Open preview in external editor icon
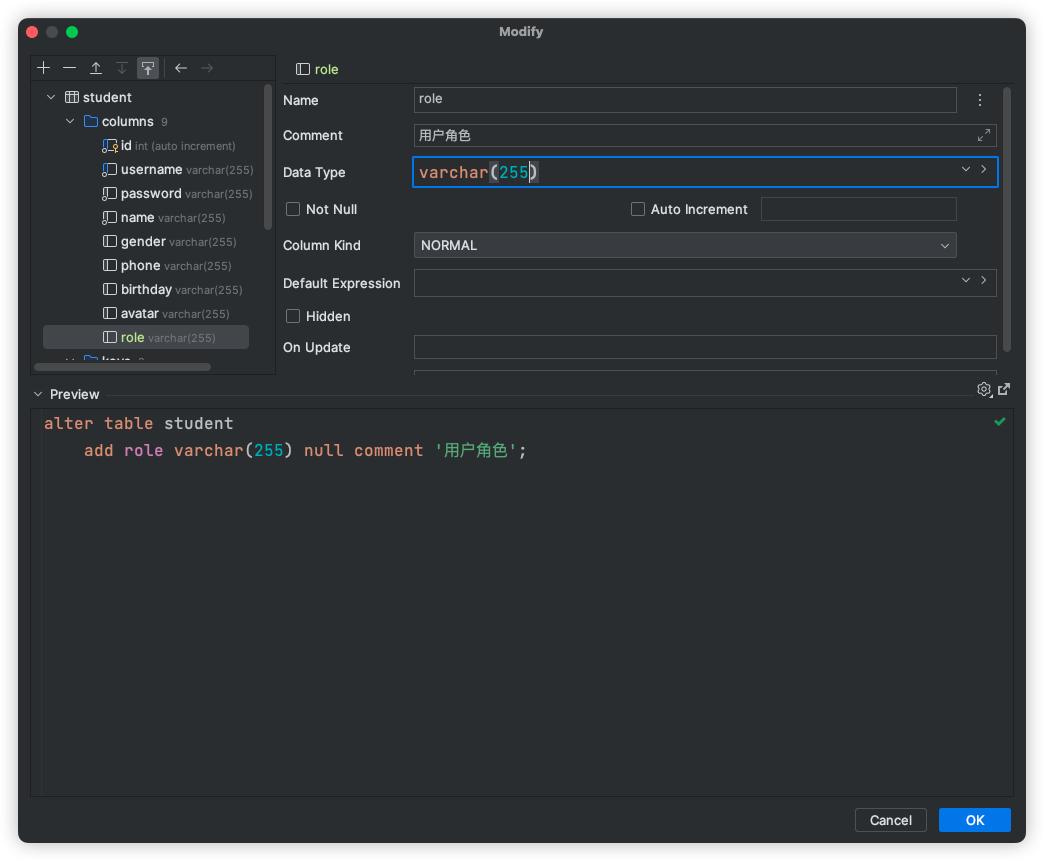The width and height of the screenshot is (1044, 861). click(x=1004, y=389)
